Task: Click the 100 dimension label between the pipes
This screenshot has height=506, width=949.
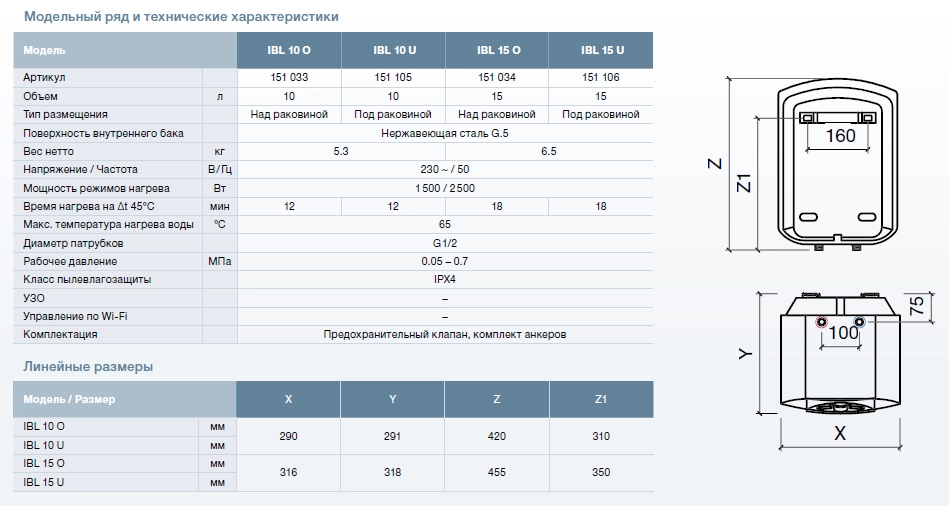Action: [x=843, y=333]
